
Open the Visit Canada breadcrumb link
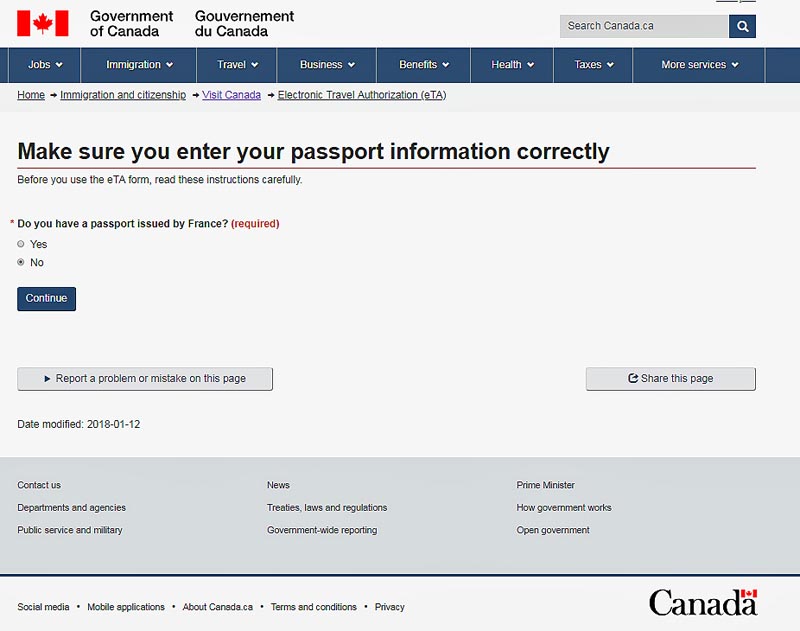pos(231,95)
